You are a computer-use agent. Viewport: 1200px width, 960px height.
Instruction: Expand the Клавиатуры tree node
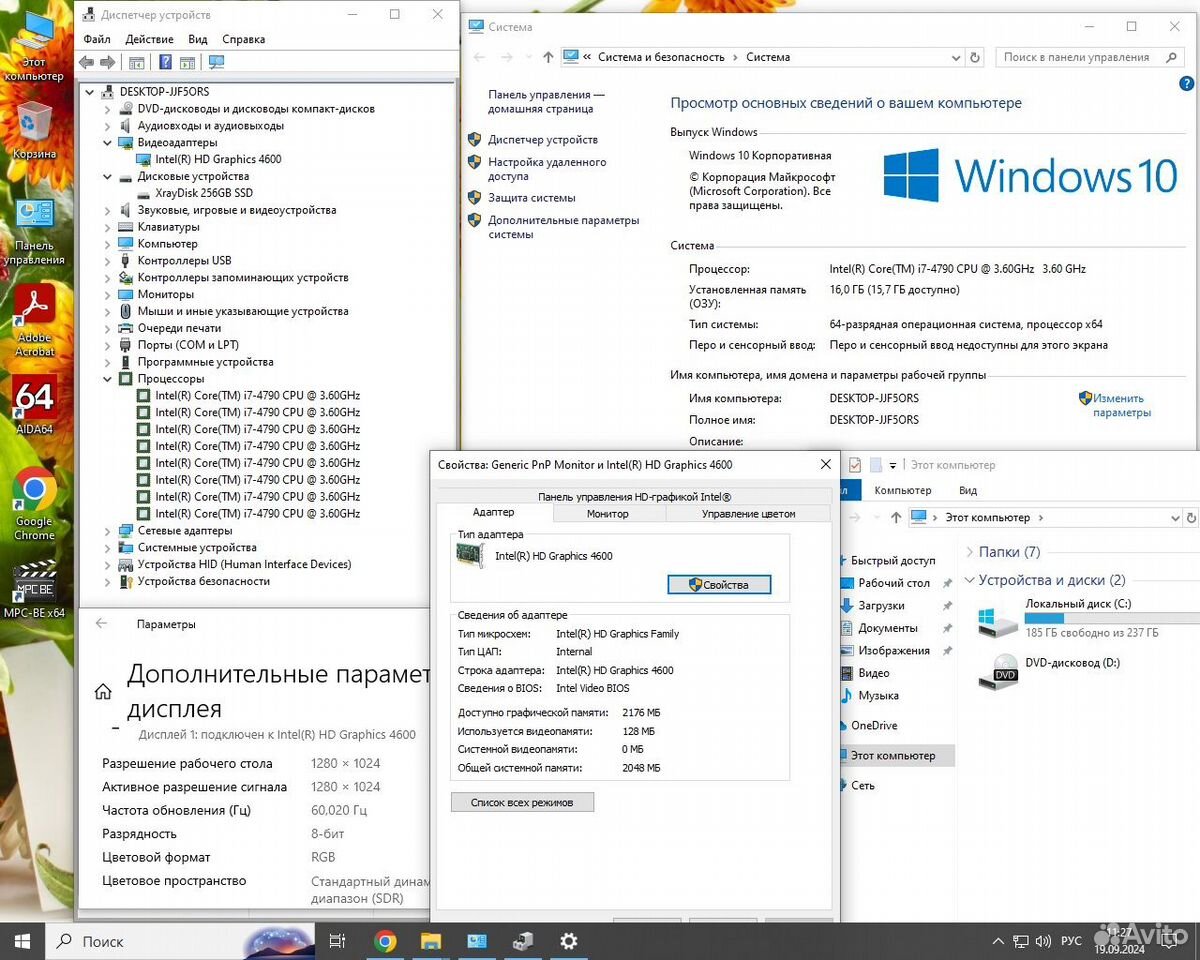pyautogui.click(x=107, y=227)
